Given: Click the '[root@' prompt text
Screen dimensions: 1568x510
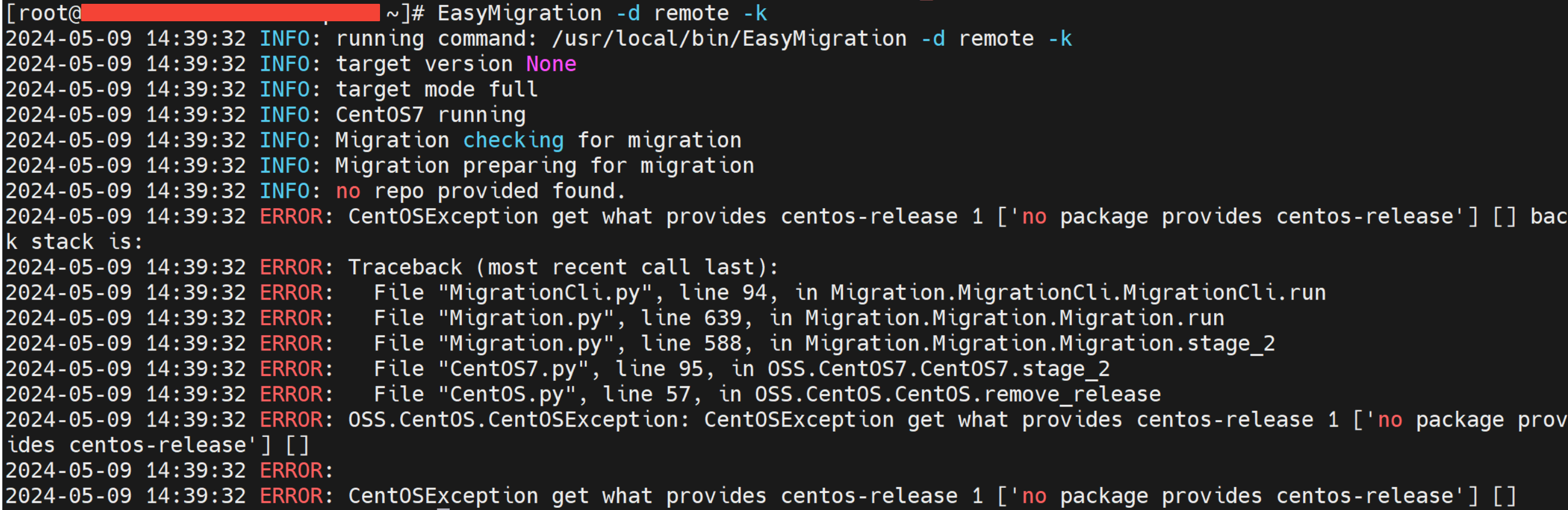Looking at the screenshot, I should 43,14.
